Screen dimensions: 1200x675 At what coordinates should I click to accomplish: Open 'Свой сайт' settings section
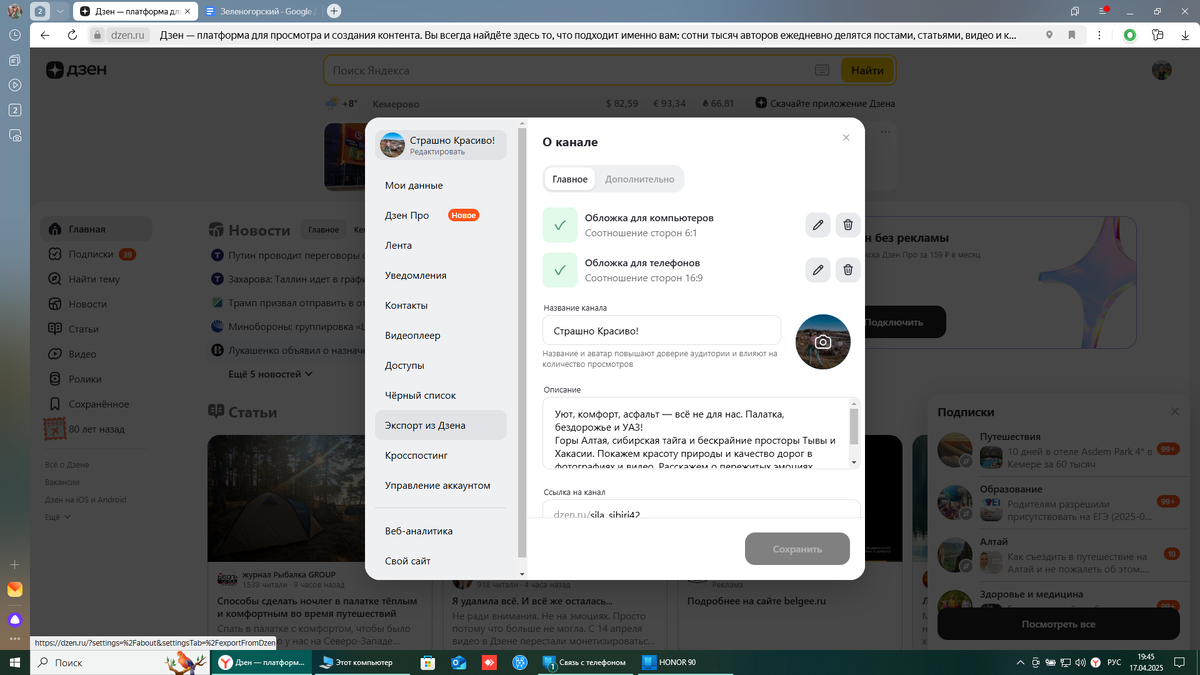441,561
